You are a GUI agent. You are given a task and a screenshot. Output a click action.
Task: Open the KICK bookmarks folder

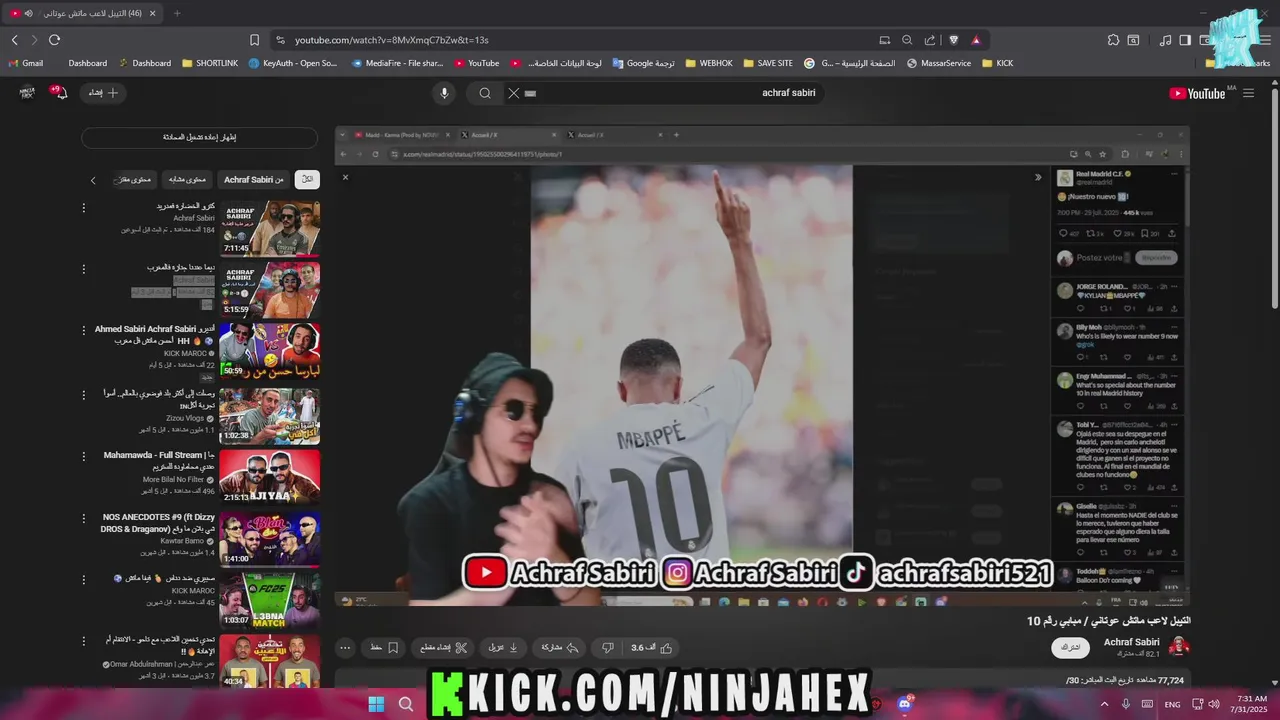[x=998, y=63]
